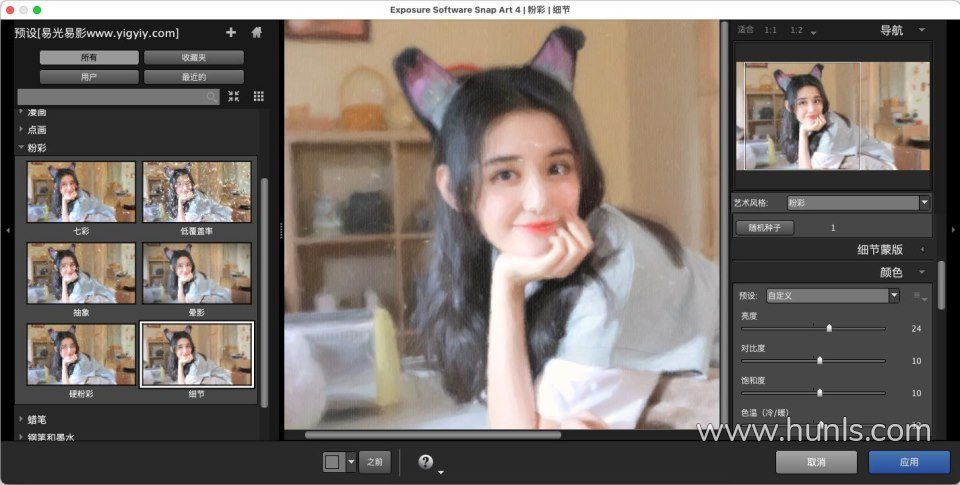Click the presets list vertical scrollbar
Viewport: 960px width, 485px height.
coord(264,292)
